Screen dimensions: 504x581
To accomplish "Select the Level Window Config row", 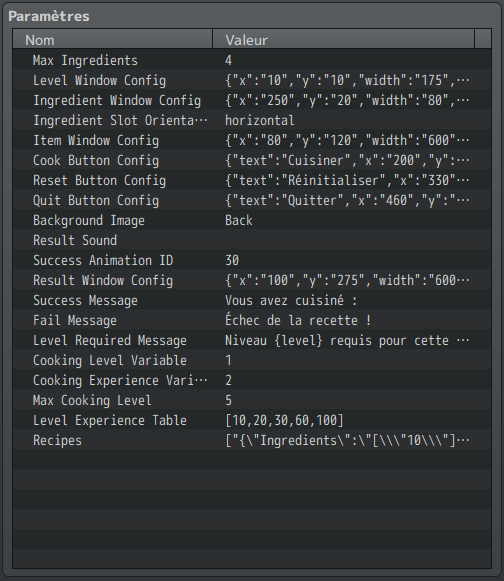I will [252, 80].
